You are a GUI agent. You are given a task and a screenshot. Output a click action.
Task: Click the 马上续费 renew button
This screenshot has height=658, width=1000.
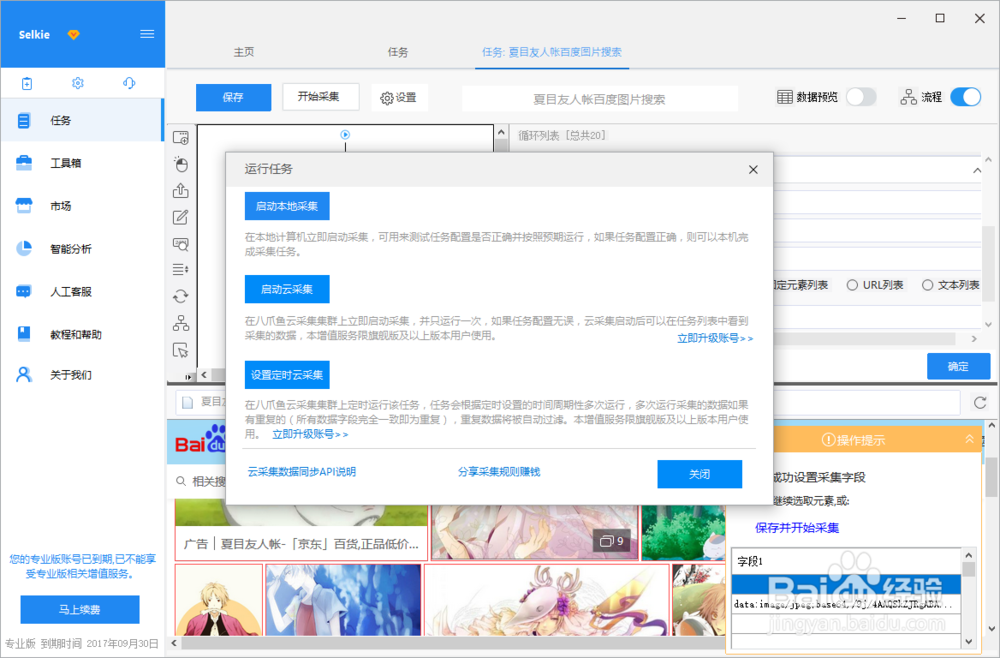pyautogui.click(x=80, y=610)
